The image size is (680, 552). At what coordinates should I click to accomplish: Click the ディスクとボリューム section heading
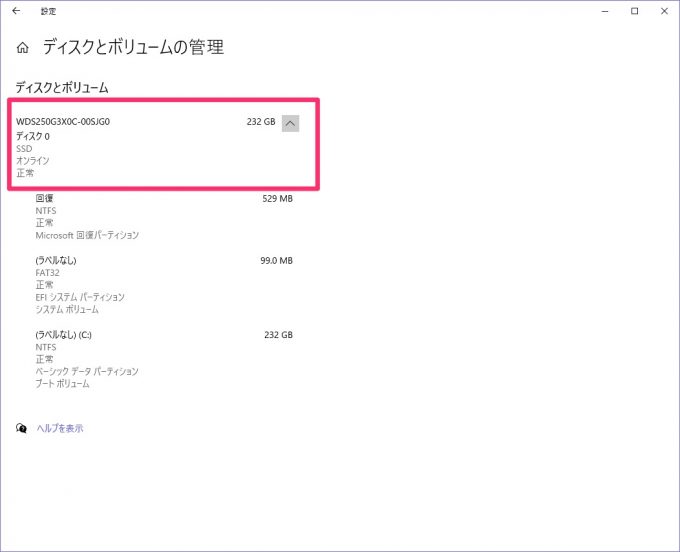pos(62,88)
